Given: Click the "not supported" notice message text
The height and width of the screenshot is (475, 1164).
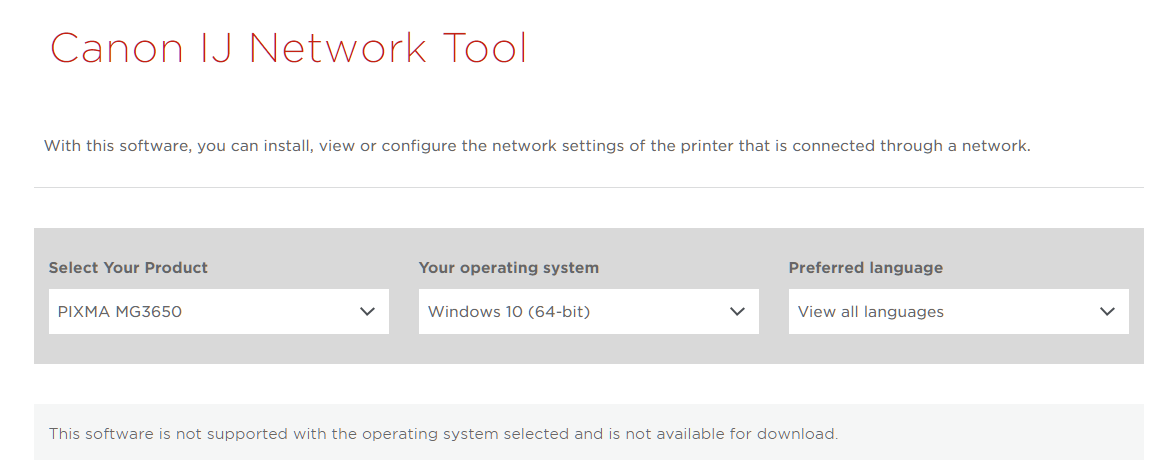Looking at the screenshot, I should [x=443, y=434].
